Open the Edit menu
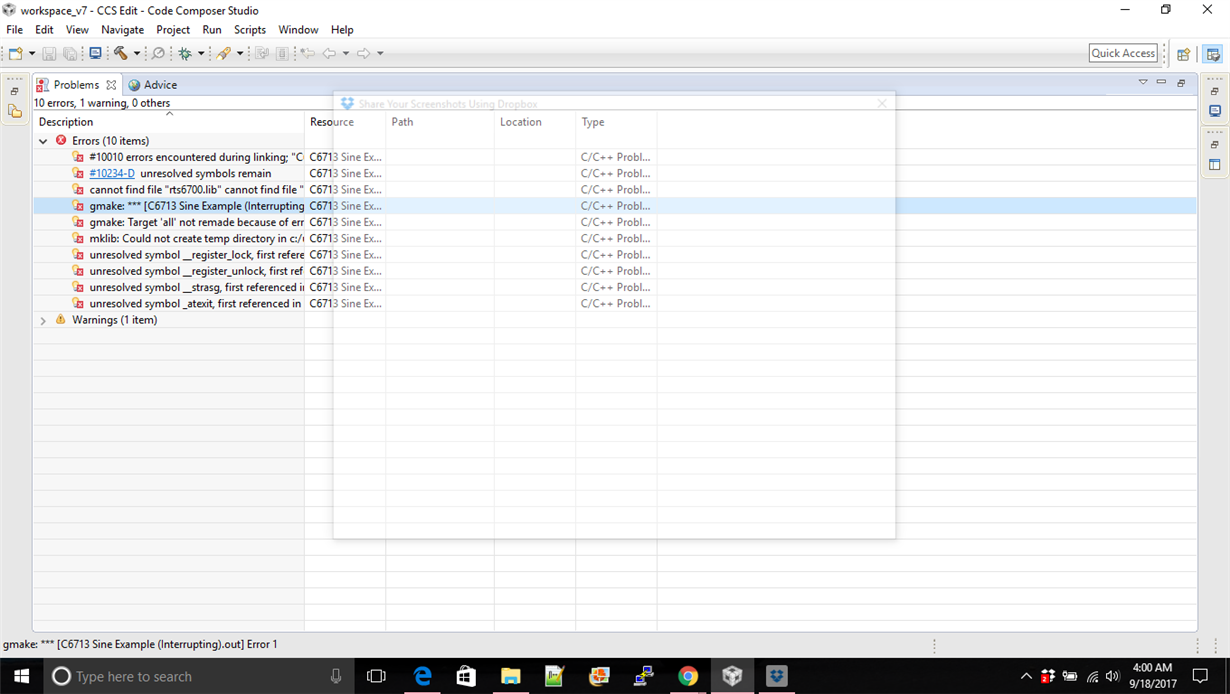 44,30
